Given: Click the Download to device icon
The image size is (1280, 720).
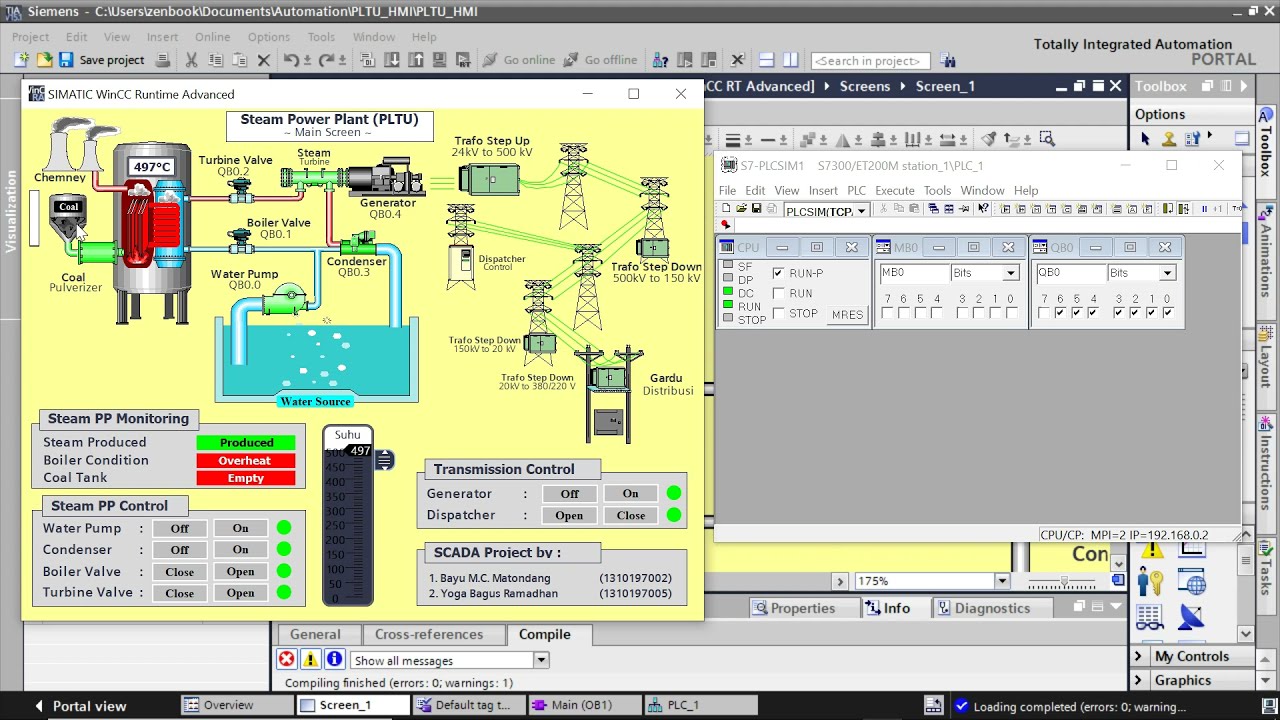Looking at the screenshot, I should coord(392,60).
